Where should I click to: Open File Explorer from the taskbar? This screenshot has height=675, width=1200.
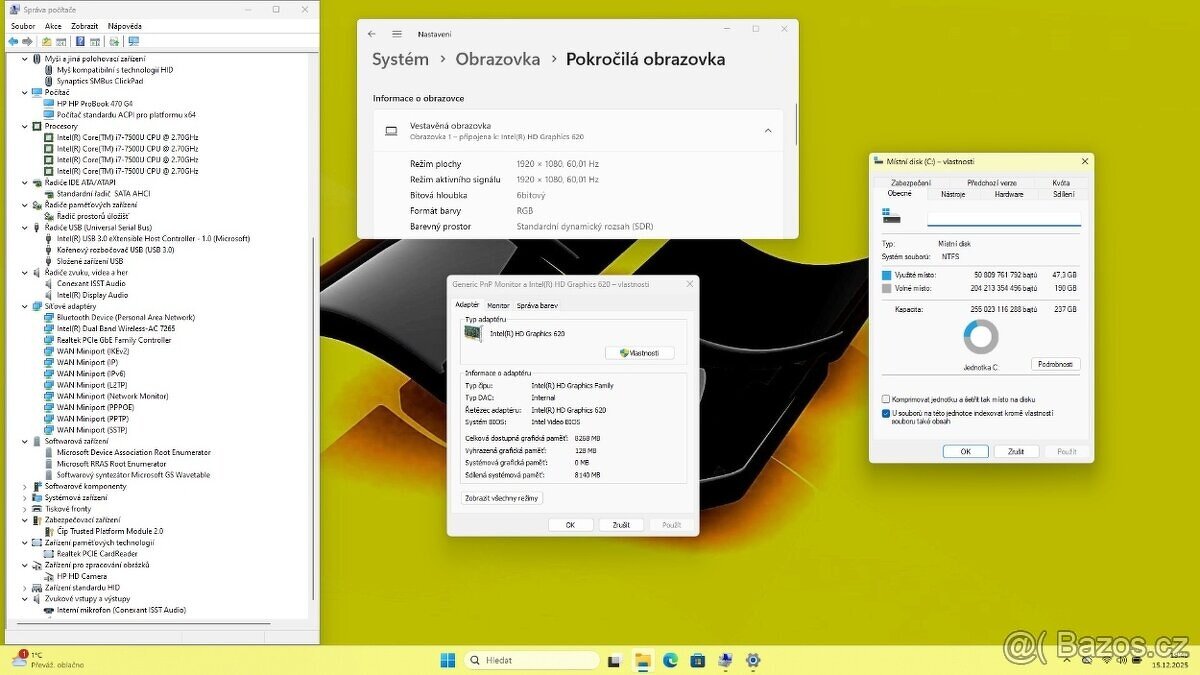click(643, 660)
